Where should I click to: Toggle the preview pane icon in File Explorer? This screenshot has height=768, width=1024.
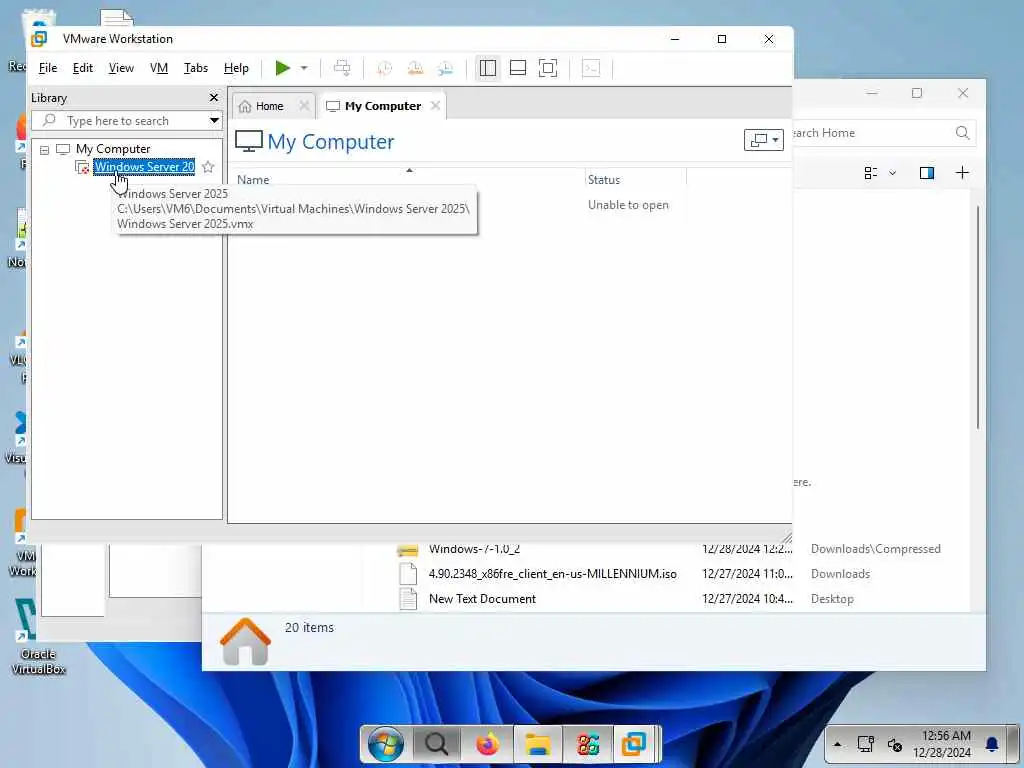(926, 173)
